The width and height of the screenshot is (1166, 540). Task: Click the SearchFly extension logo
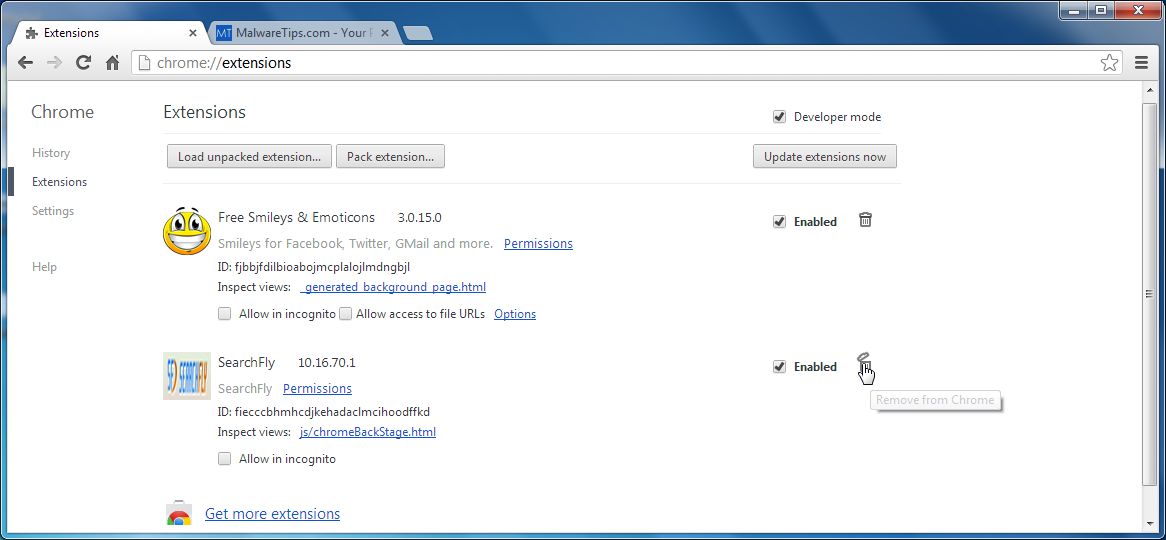coord(187,376)
